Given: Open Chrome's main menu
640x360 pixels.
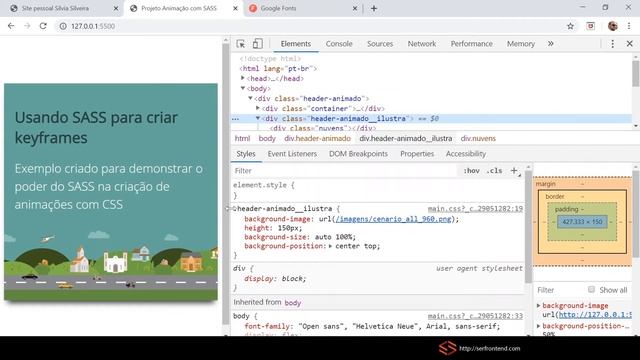Looking at the screenshot, I should pyautogui.click(x=629, y=26).
